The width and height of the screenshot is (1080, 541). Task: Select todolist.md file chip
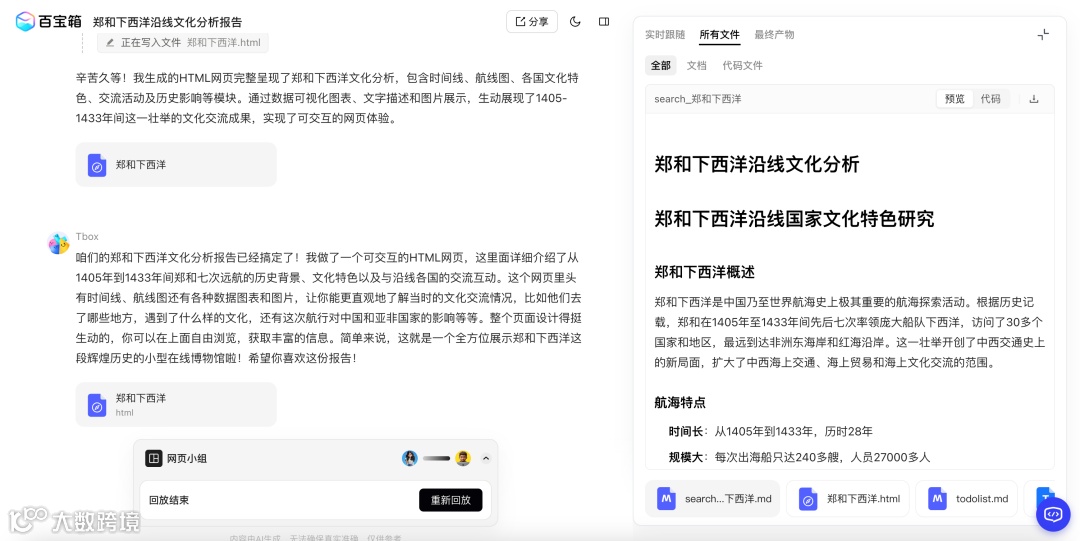point(966,498)
